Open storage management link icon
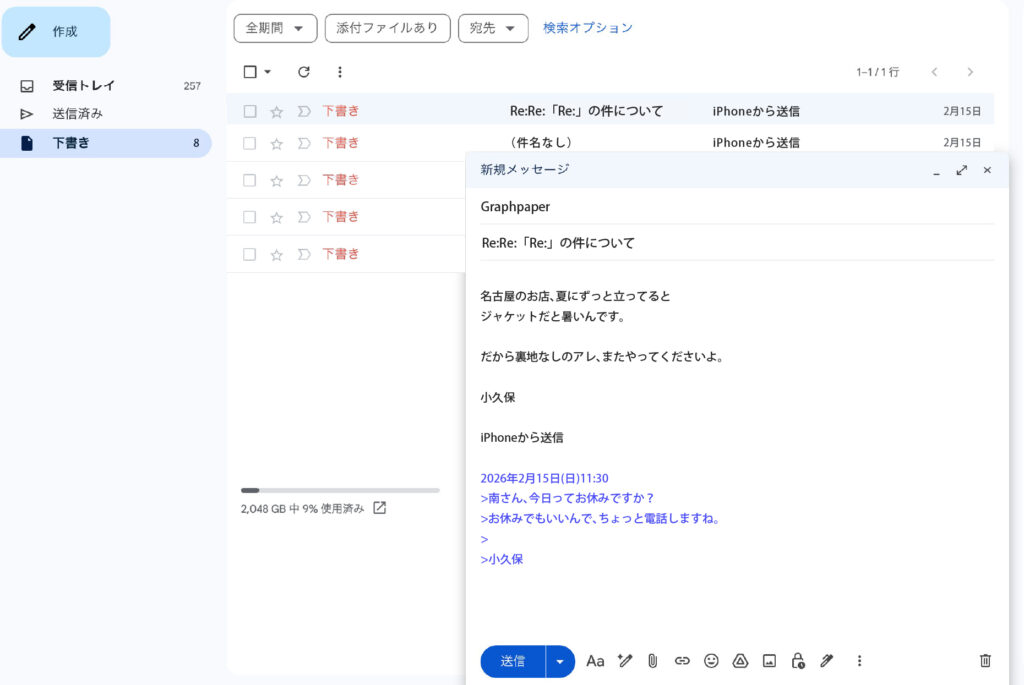Viewport: 1024px width, 685px height. click(x=379, y=508)
